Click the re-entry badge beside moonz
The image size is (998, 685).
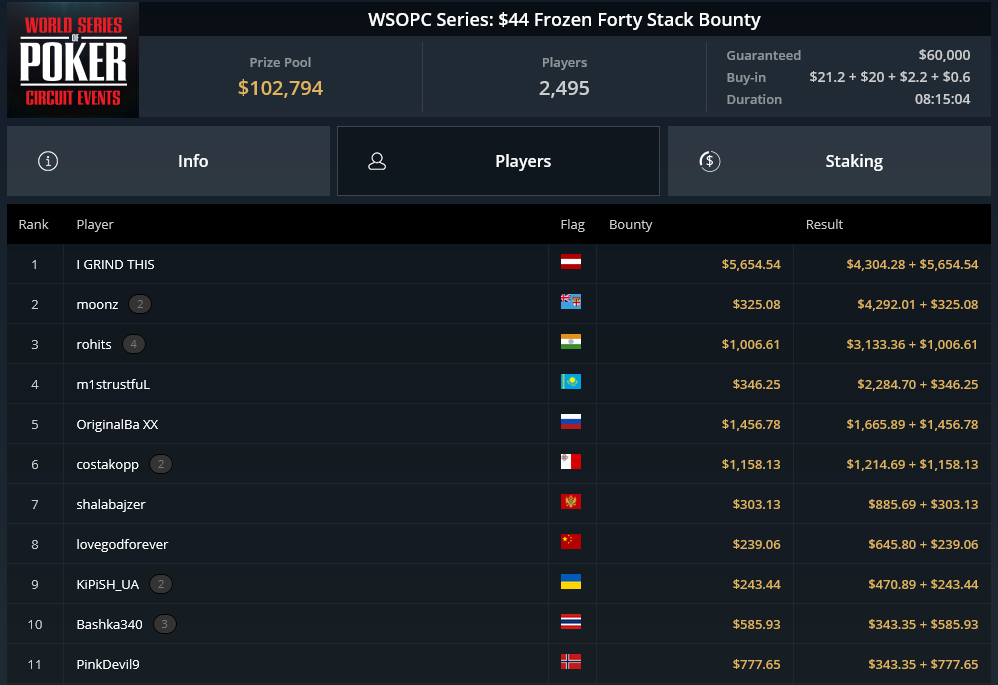tap(140, 304)
